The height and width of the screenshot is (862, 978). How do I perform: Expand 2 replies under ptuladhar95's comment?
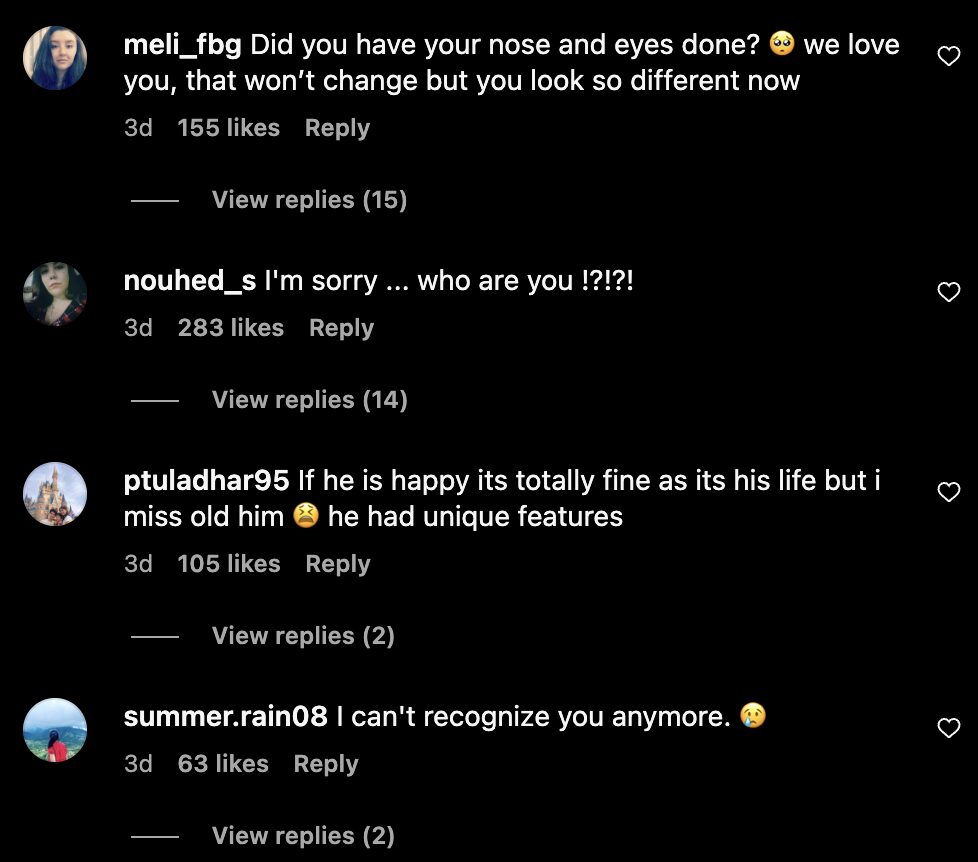coord(303,636)
